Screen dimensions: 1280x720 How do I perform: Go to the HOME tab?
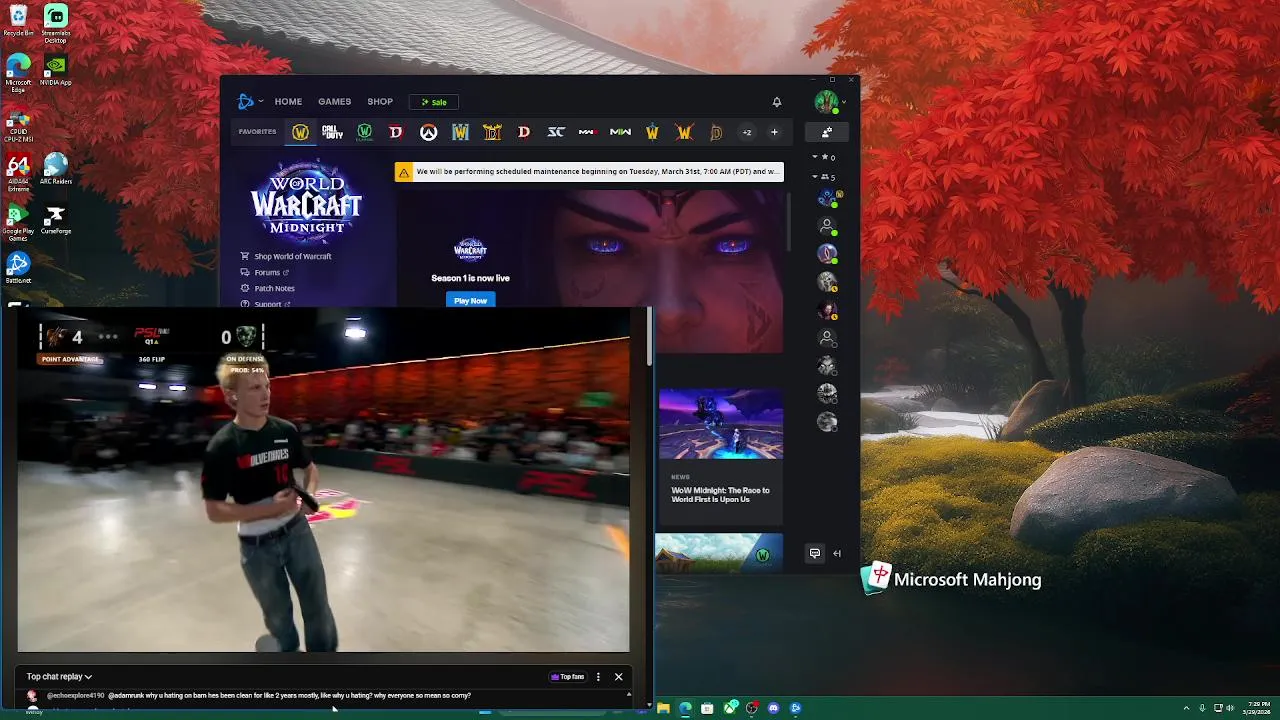[x=288, y=101]
